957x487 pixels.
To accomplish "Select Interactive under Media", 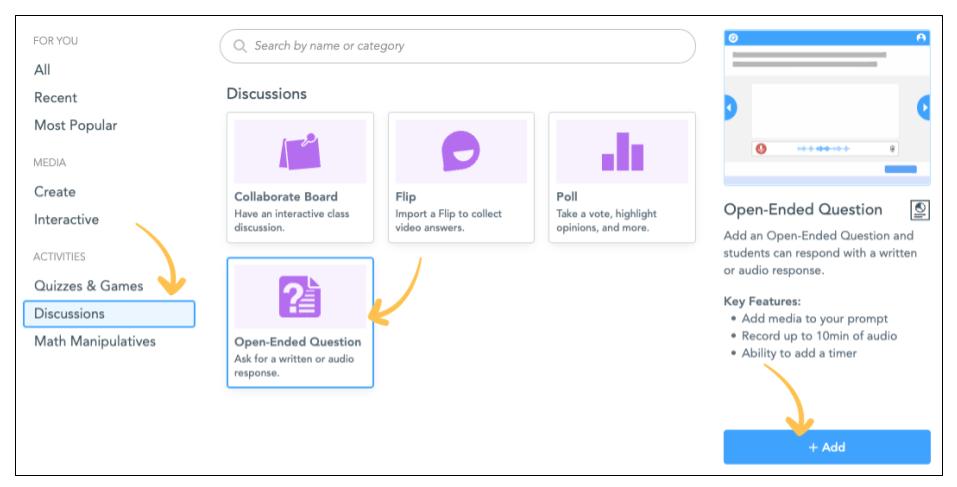I will 66,220.
